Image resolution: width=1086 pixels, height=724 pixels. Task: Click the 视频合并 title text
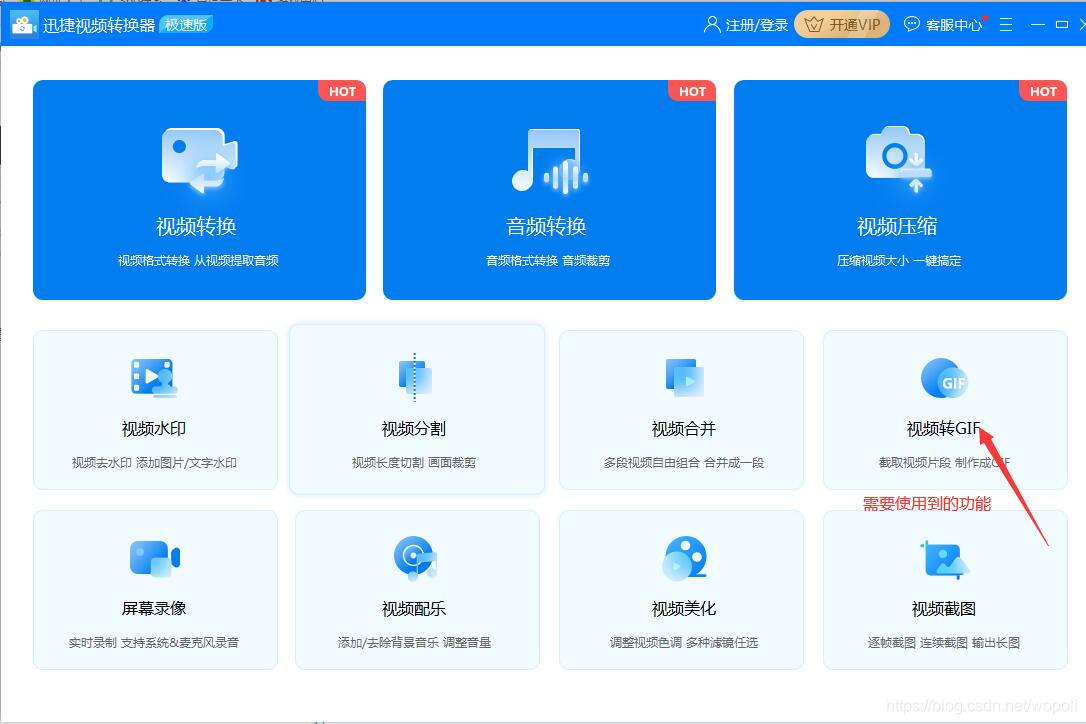684,429
